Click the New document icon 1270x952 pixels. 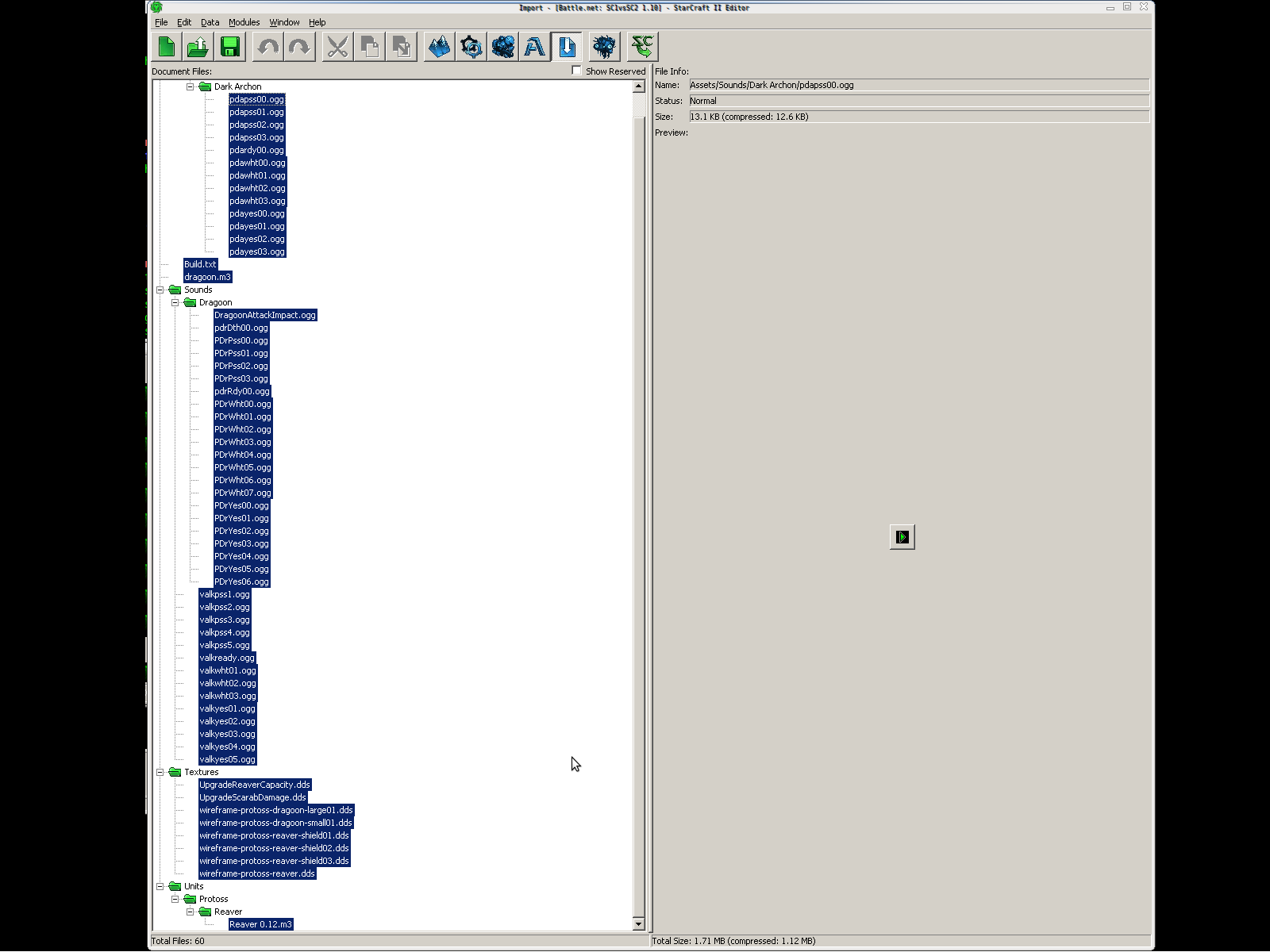[167, 48]
